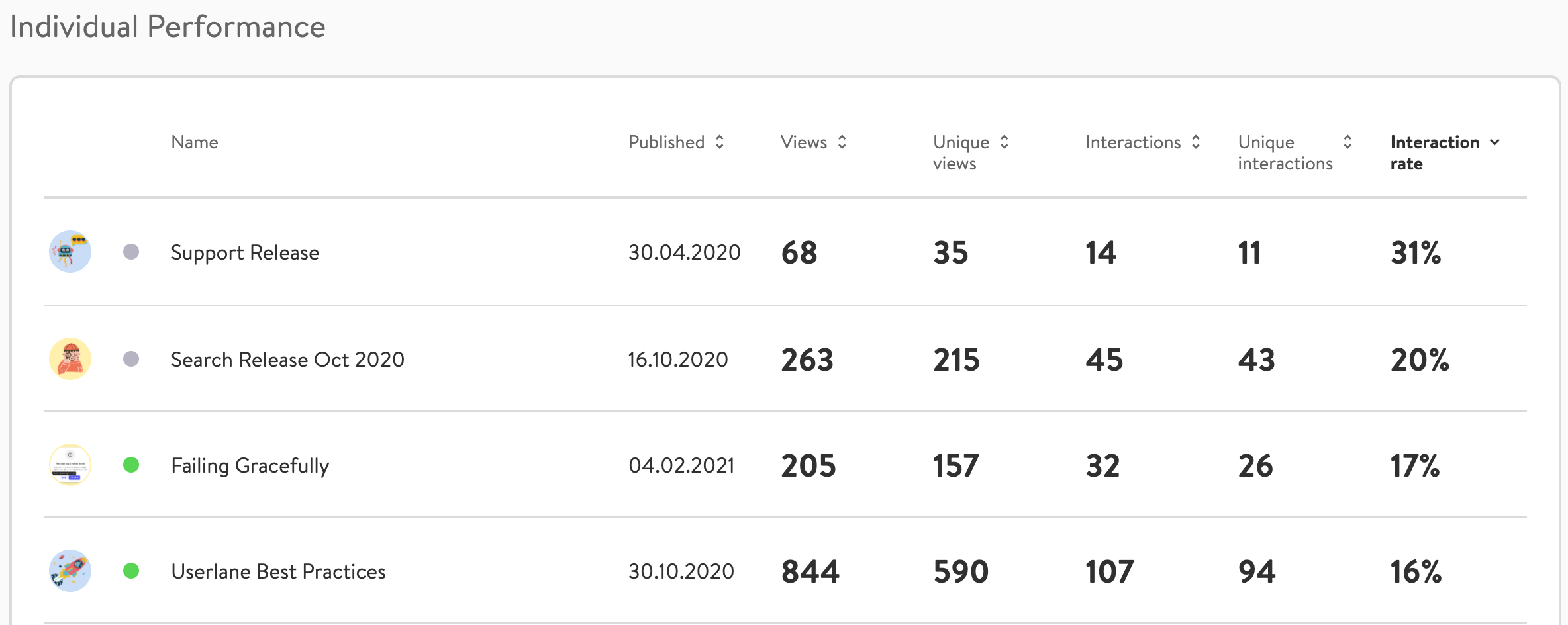Click the Search Release Oct 2020 avatar icon

click(70, 359)
